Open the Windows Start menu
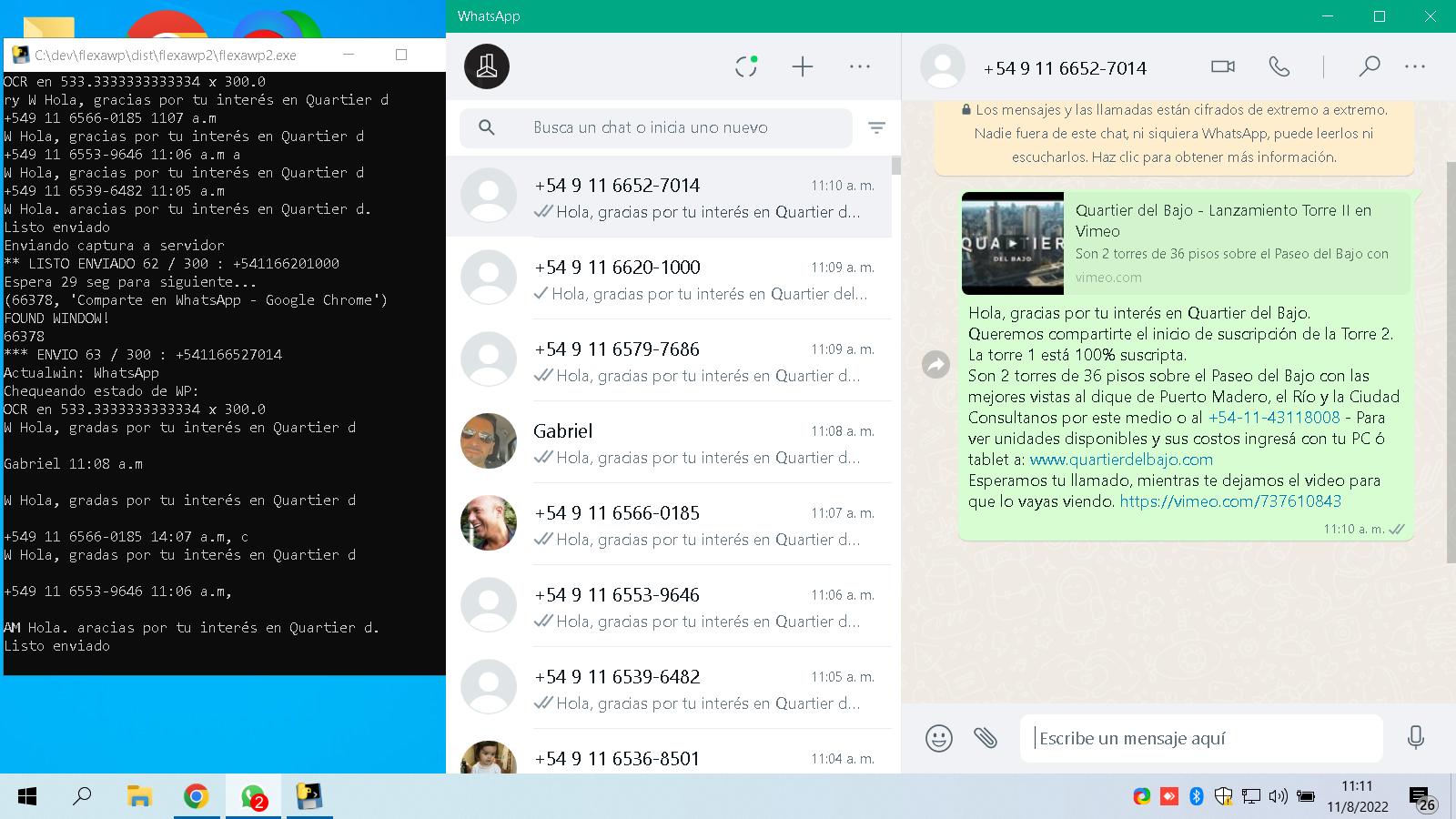Viewport: 1456px width, 819px height. tap(27, 797)
